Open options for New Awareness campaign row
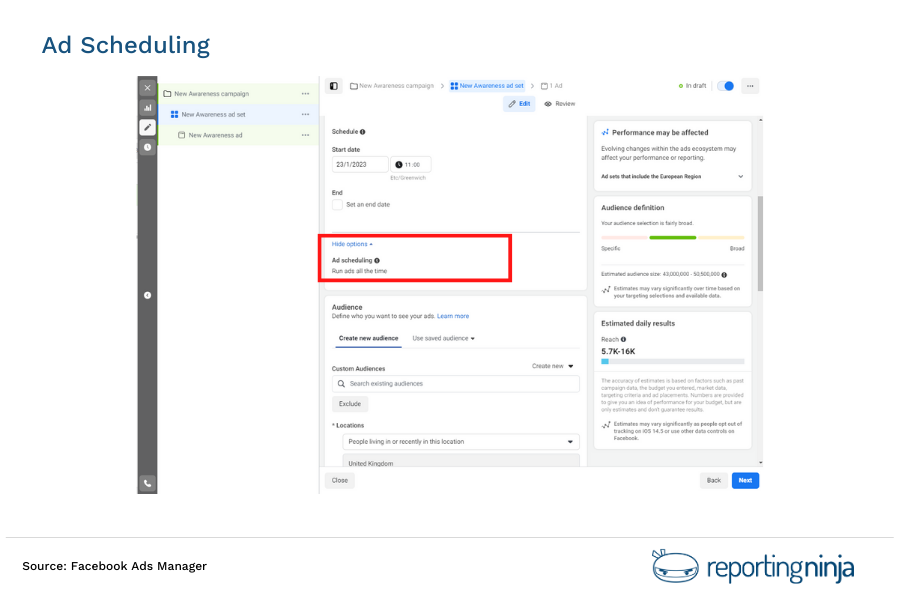Screen dimensions: 900x600 tap(305, 94)
